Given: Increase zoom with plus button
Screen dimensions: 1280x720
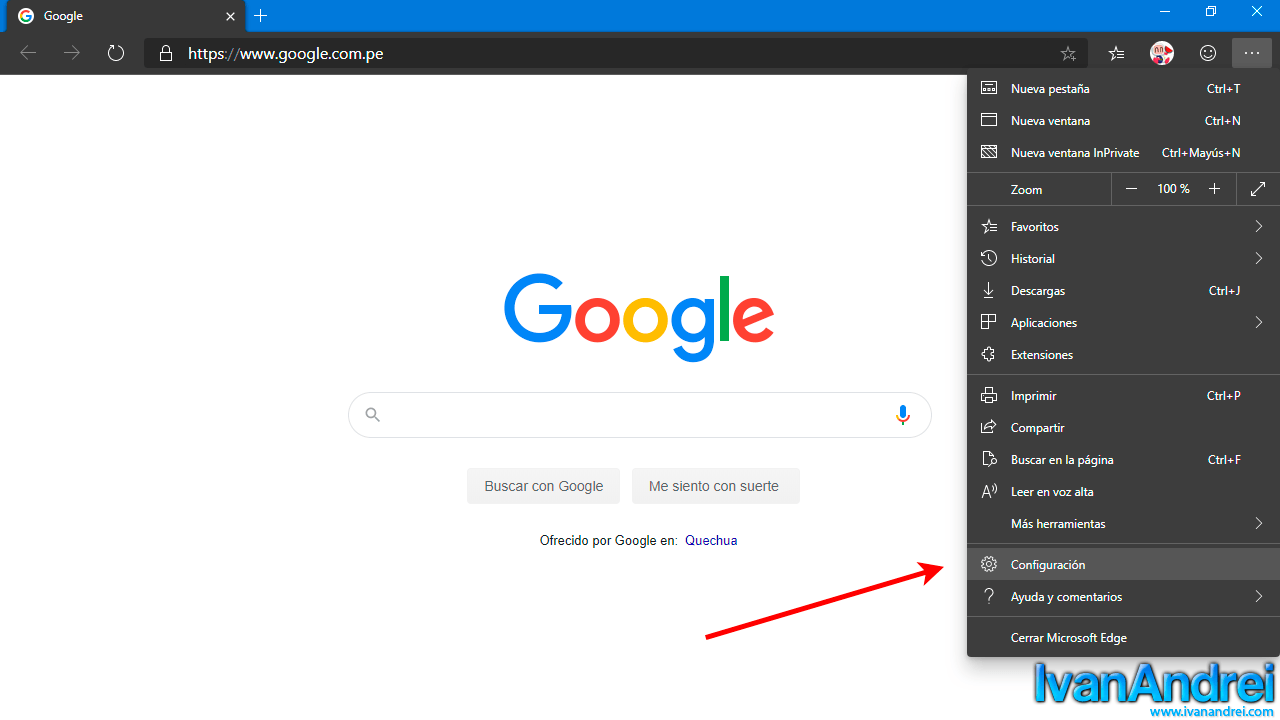Looking at the screenshot, I should [x=1214, y=189].
